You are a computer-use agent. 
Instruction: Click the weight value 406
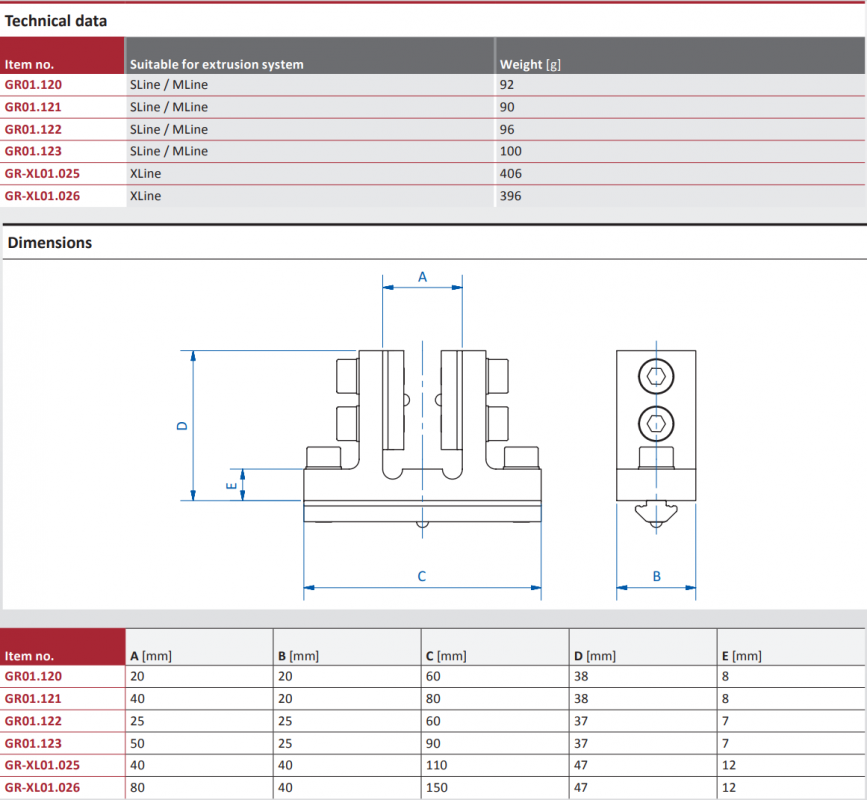(x=510, y=174)
